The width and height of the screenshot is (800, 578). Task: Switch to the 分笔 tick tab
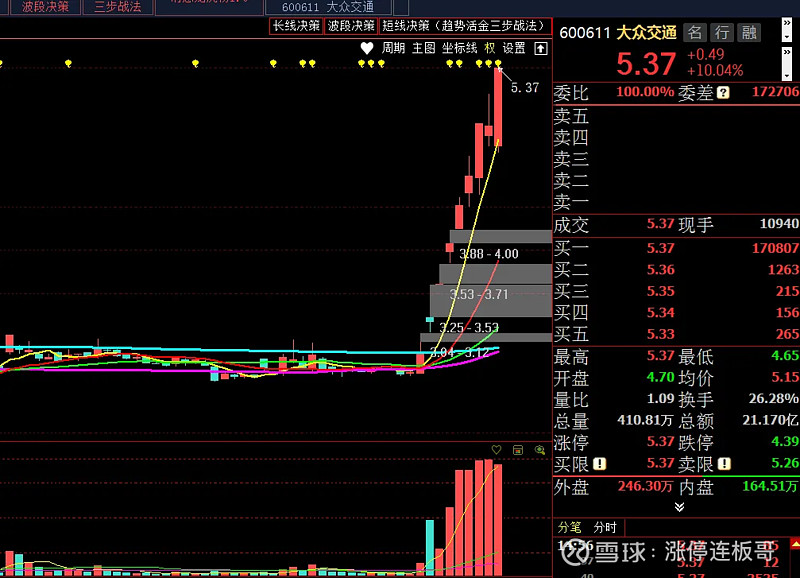pyautogui.click(x=569, y=527)
